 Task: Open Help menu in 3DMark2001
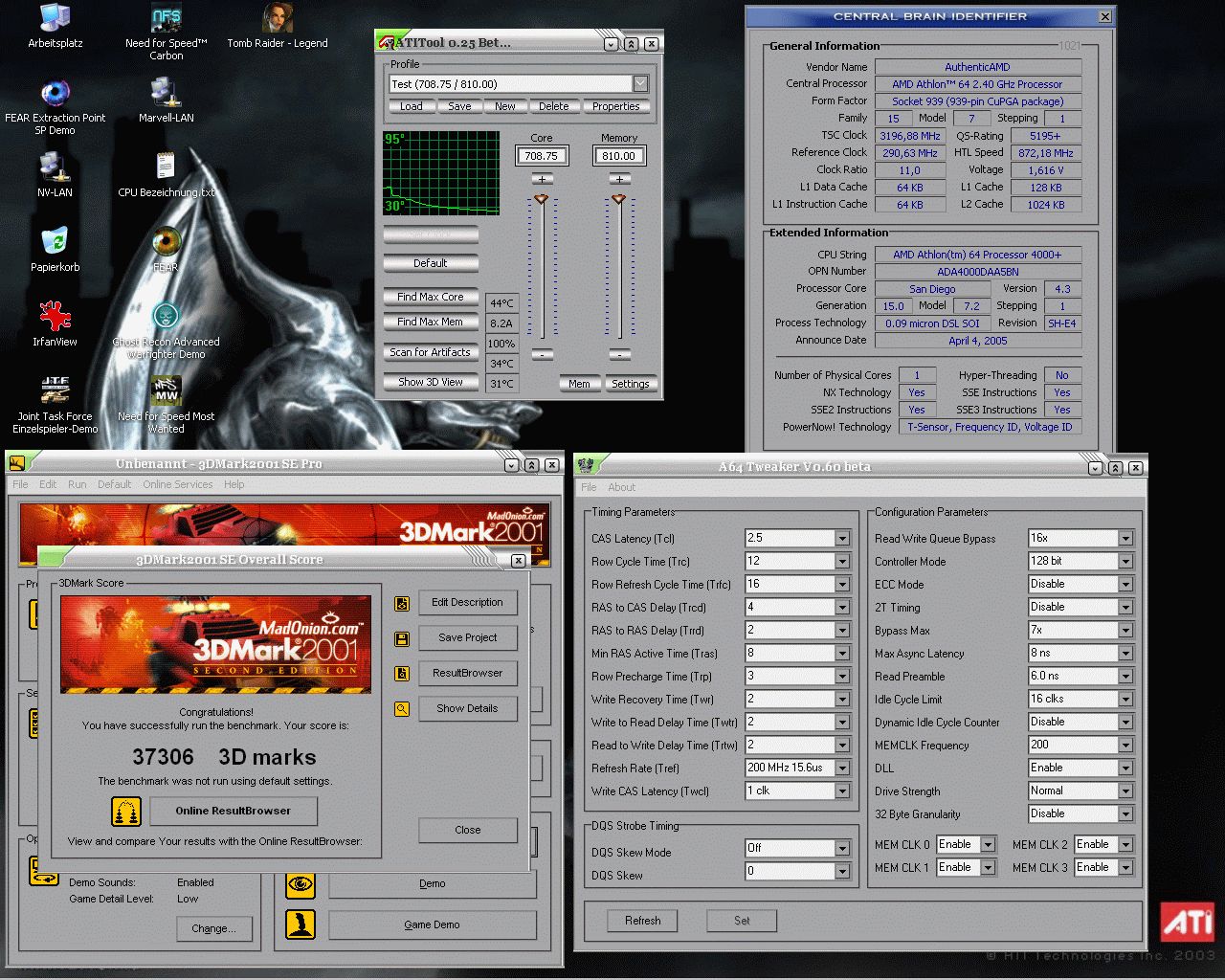[x=234, y=484]
